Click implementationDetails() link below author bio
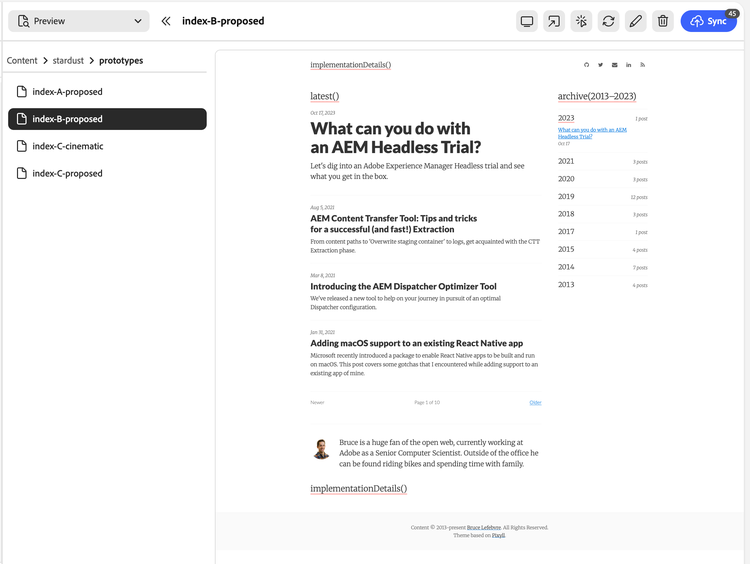 click(359, 488)
